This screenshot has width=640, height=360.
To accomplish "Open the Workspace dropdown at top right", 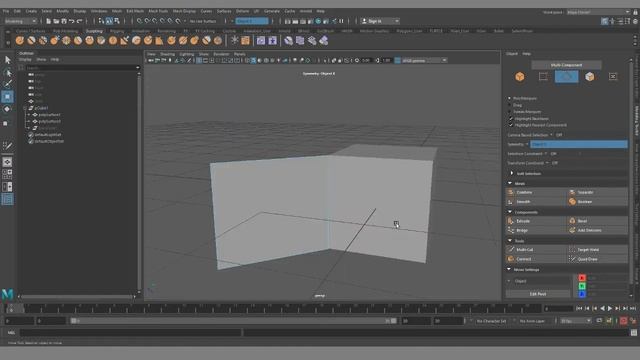I will [x=598, y=12].
